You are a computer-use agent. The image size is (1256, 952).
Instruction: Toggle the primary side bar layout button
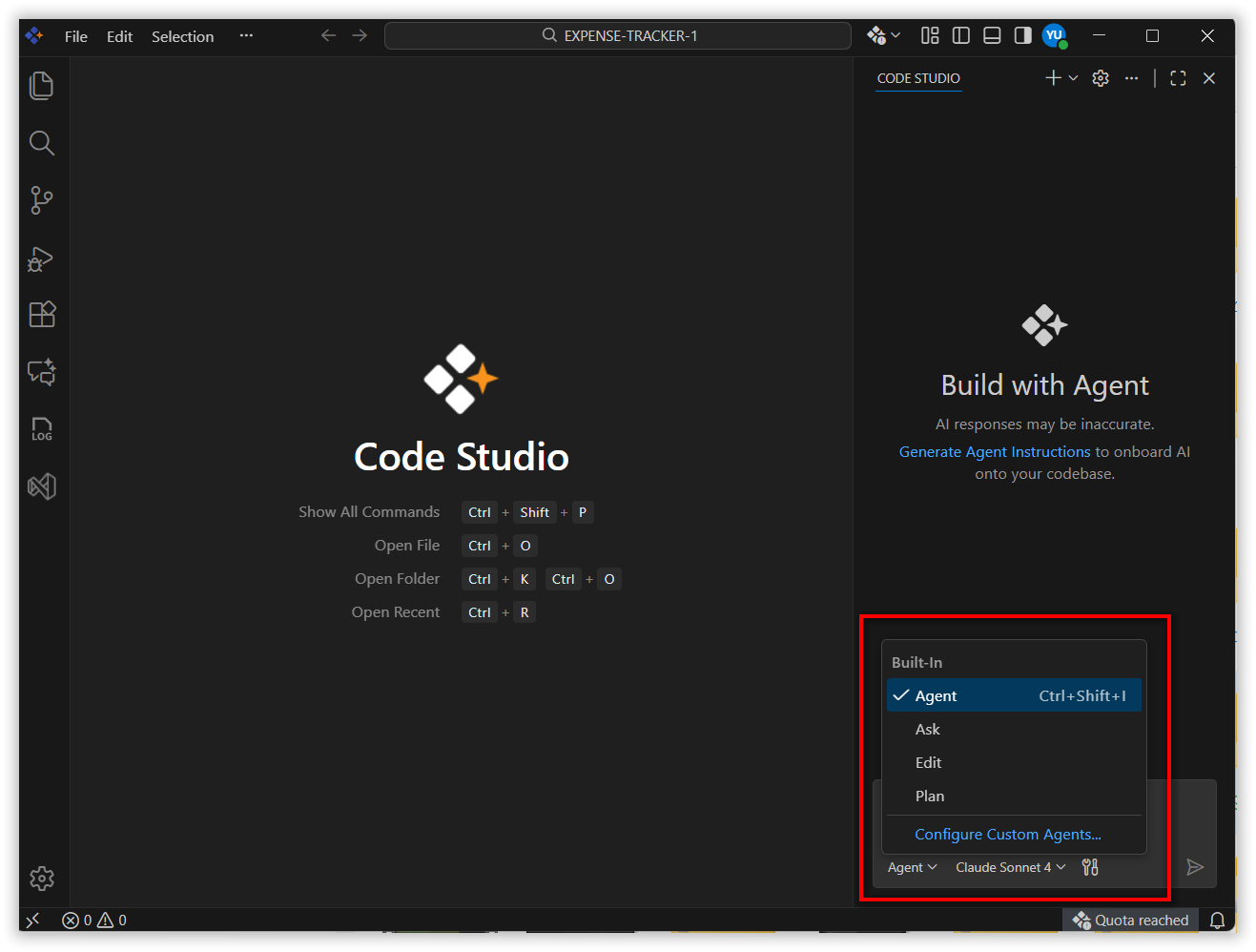[961, 36]
